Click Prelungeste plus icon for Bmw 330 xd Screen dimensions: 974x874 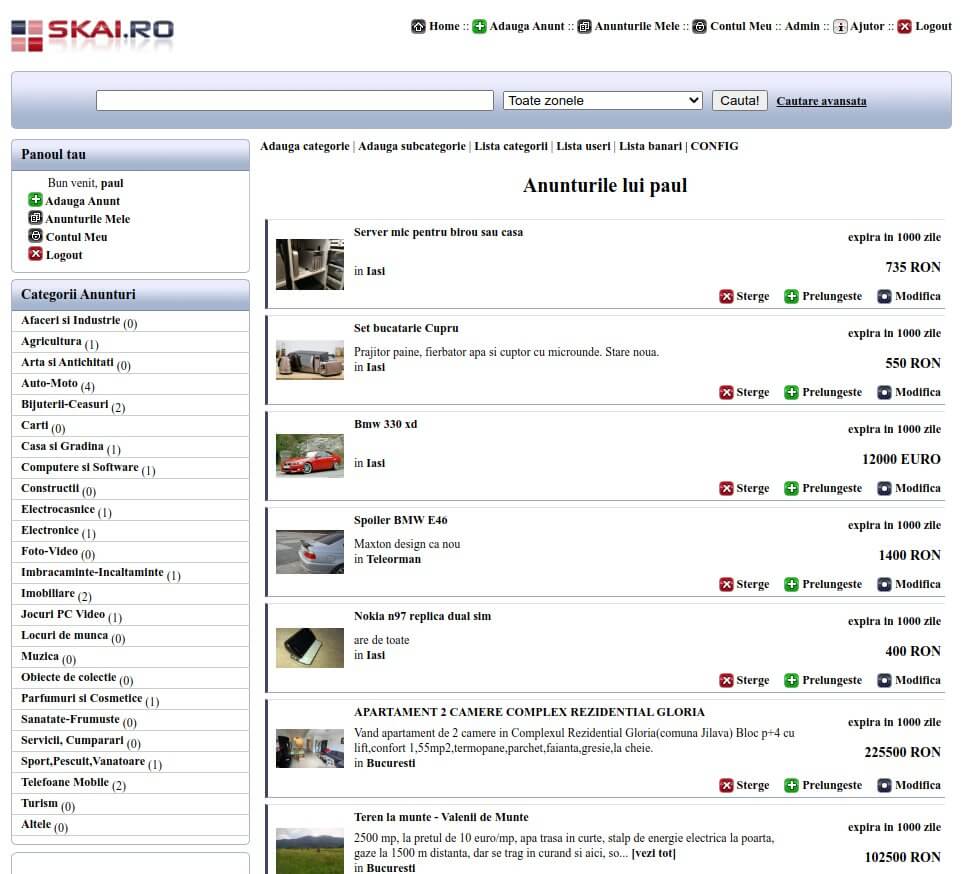click(x=791, y=488)
